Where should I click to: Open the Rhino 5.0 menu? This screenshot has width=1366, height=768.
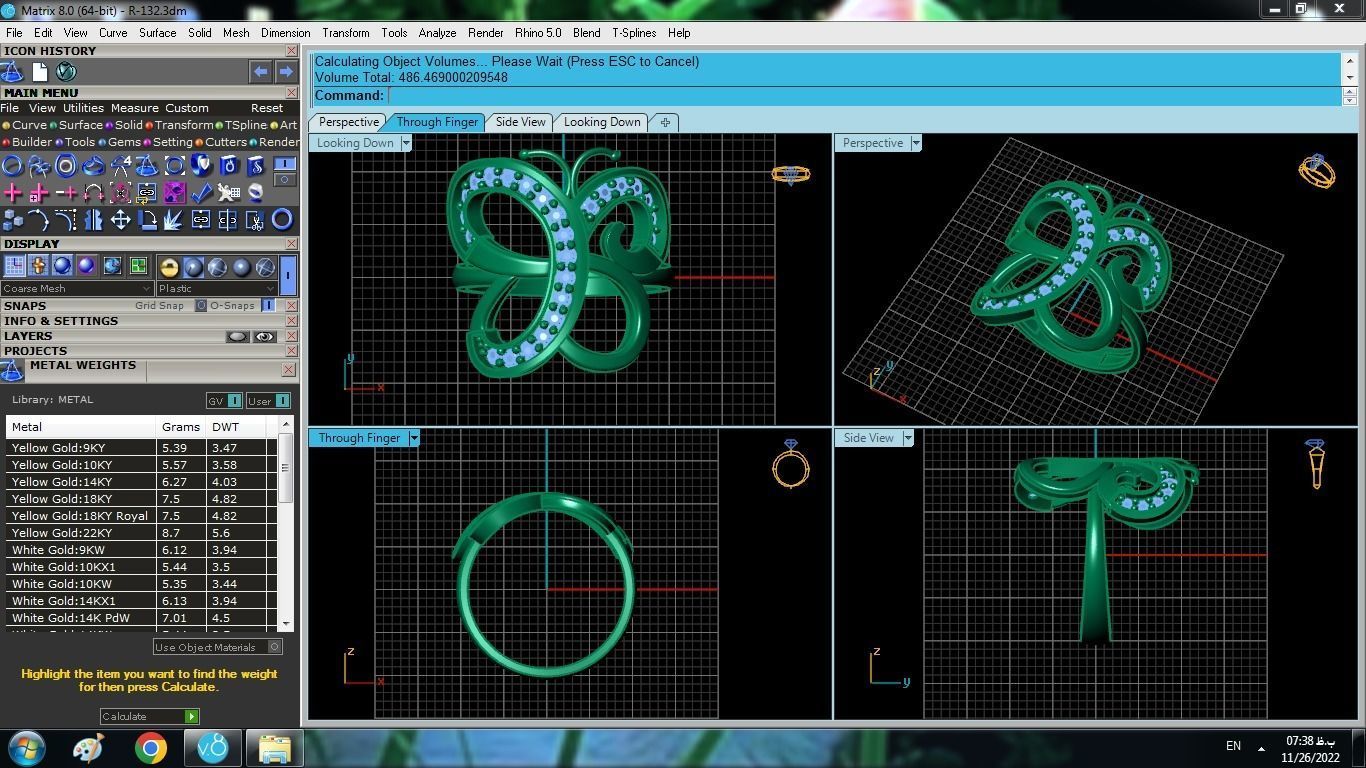[538, 32]
